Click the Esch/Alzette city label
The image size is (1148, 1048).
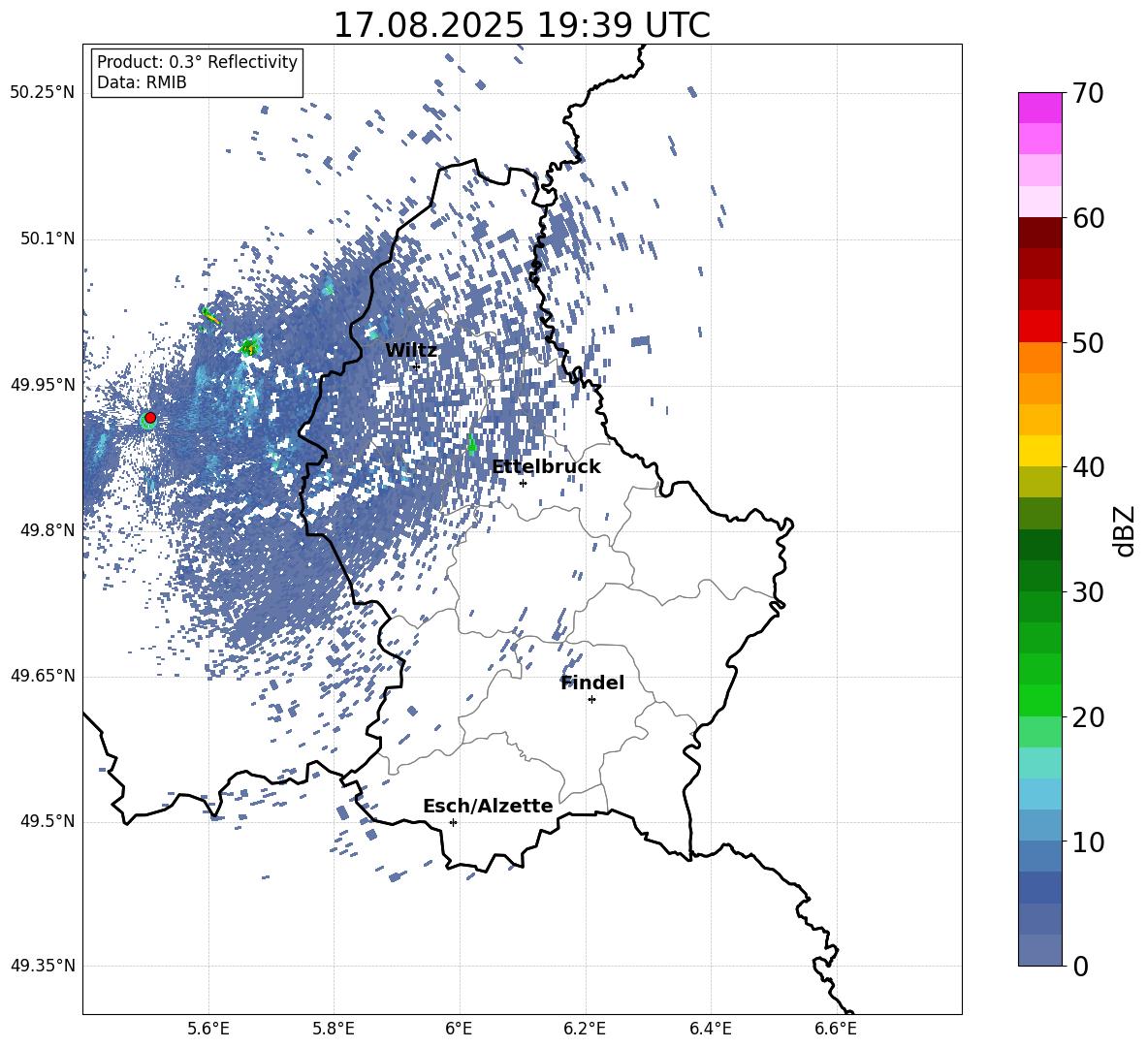(x=488, y=807)
